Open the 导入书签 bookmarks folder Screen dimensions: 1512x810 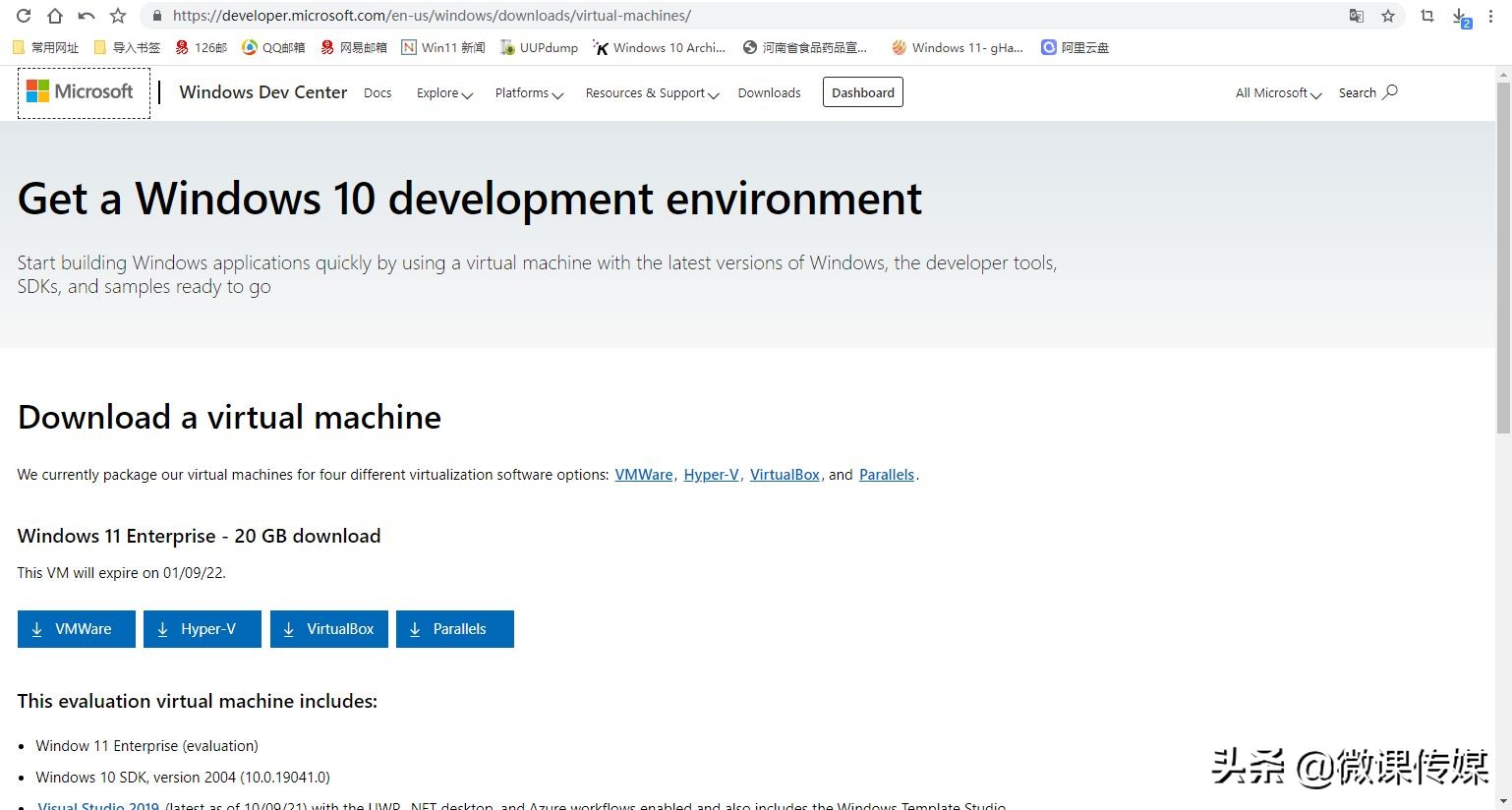coord(127,47)
